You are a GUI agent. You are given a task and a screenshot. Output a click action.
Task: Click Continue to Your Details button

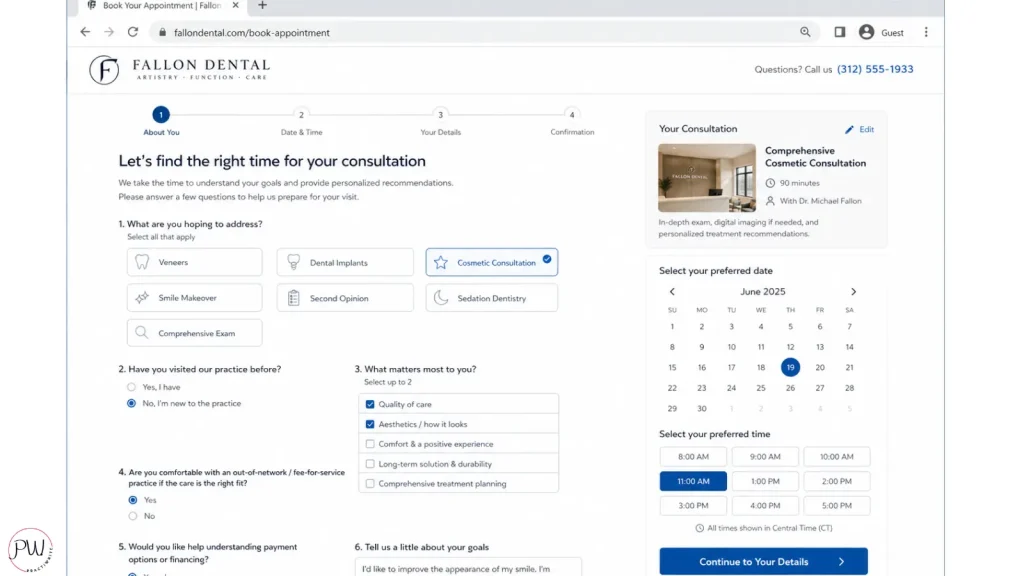click(x=763, y=561)
